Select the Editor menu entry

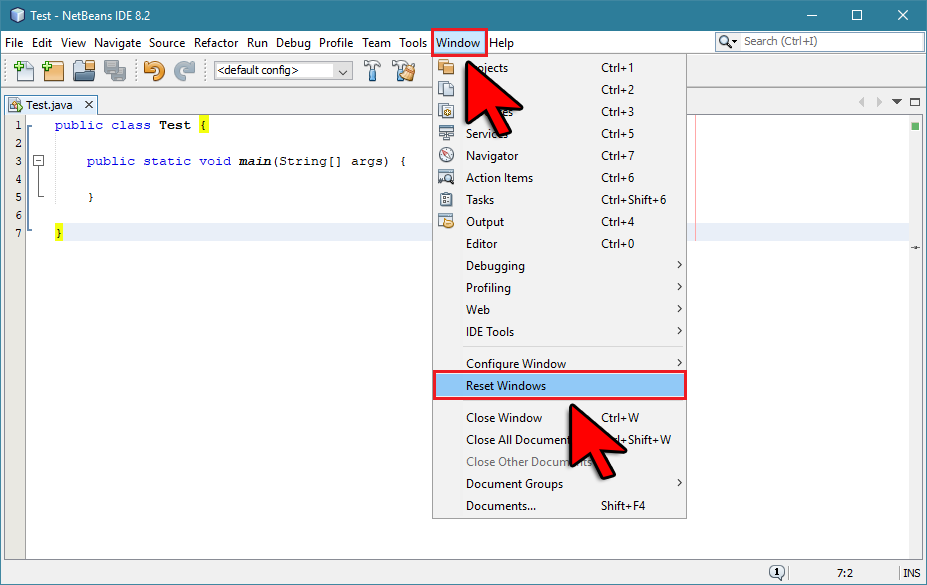tap(559, 243)
